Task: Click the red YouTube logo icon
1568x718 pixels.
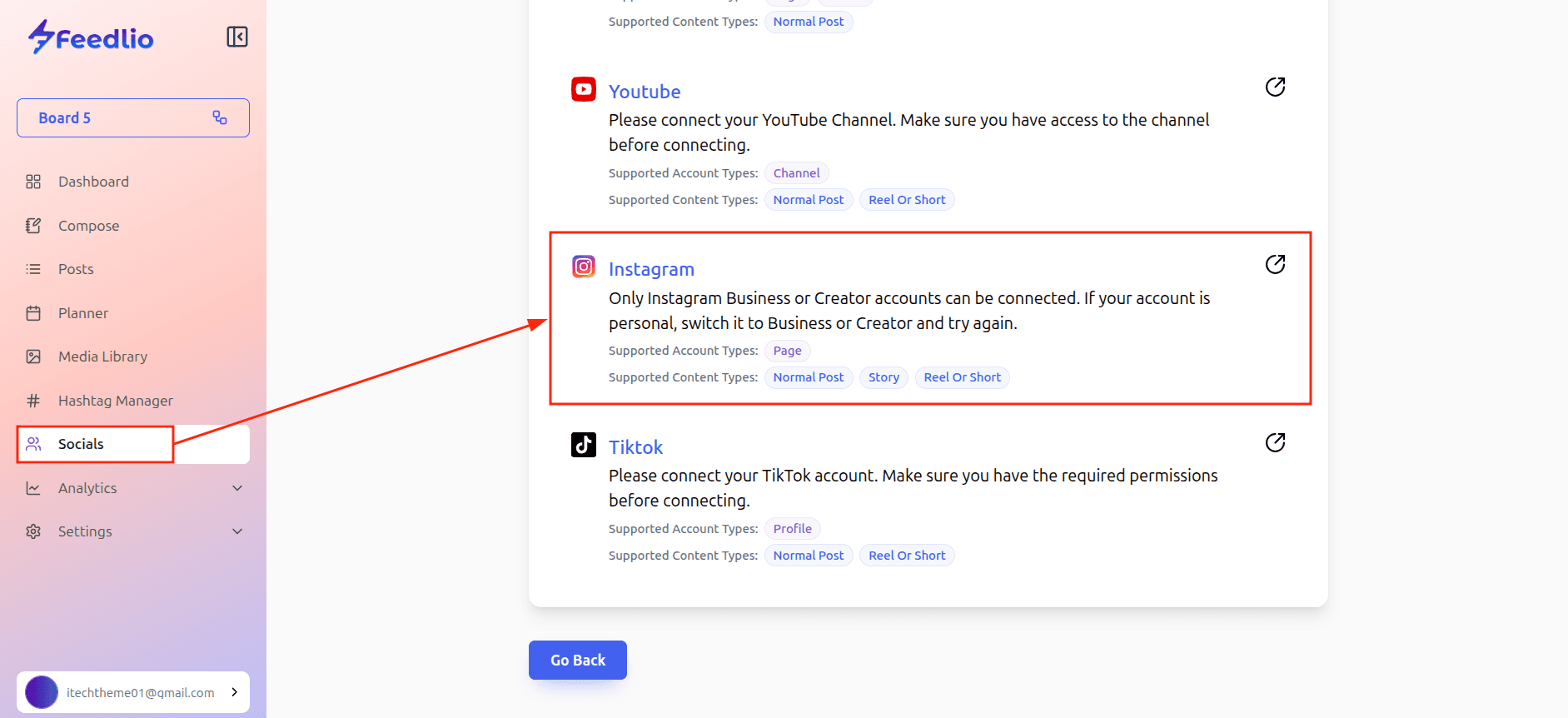Action: 584,89
